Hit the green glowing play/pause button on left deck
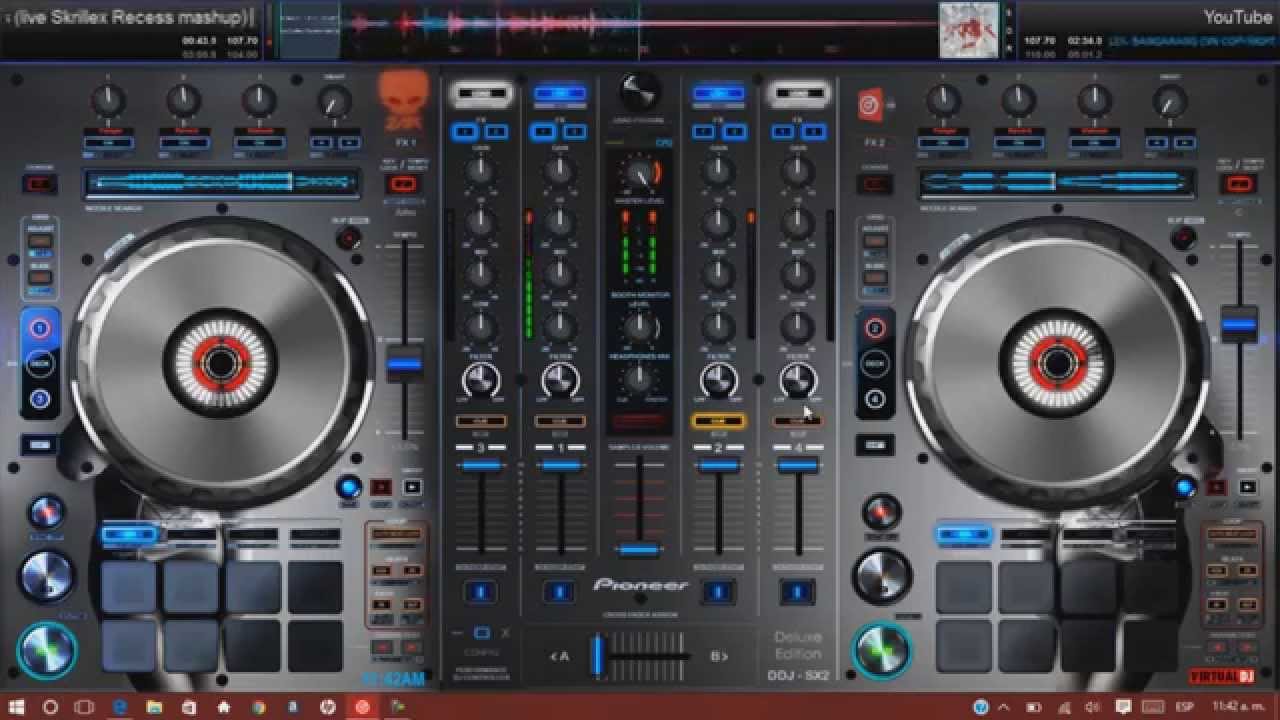Viewport: 1280px width, 720px height. (47, 651)
